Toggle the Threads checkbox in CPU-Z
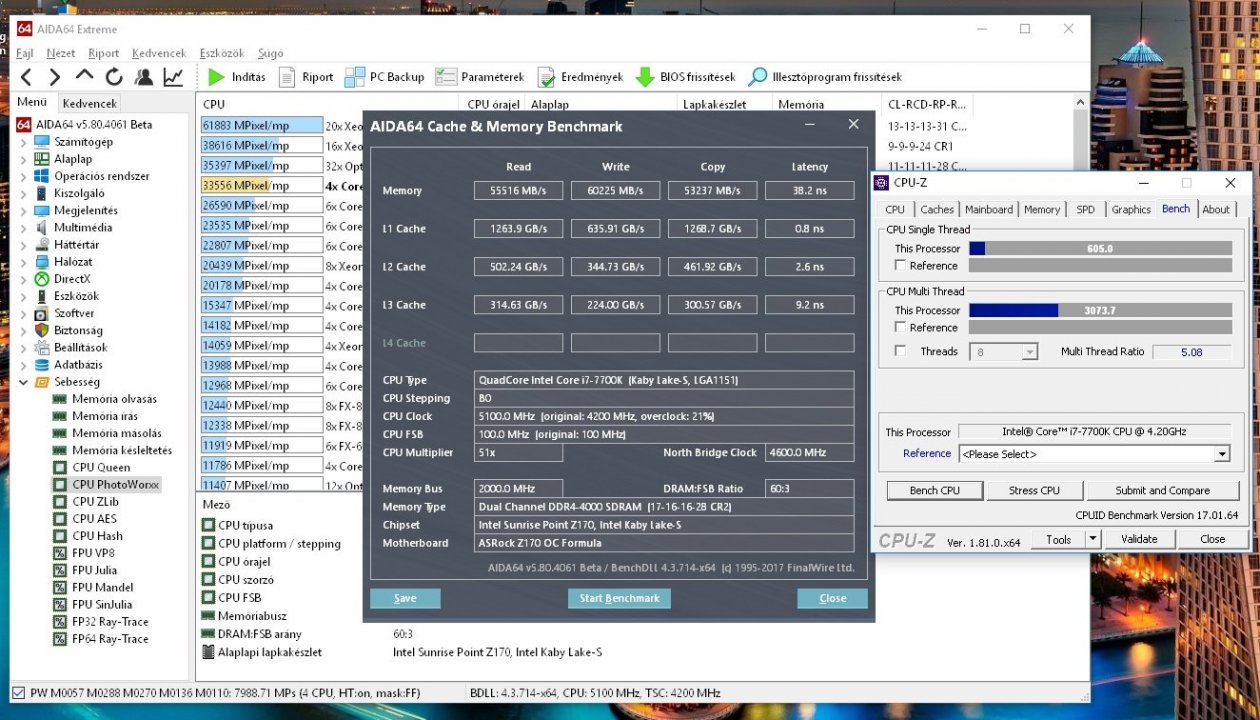Image resolution: width=1260 pixels, height=720 pixels. [900, 351]
